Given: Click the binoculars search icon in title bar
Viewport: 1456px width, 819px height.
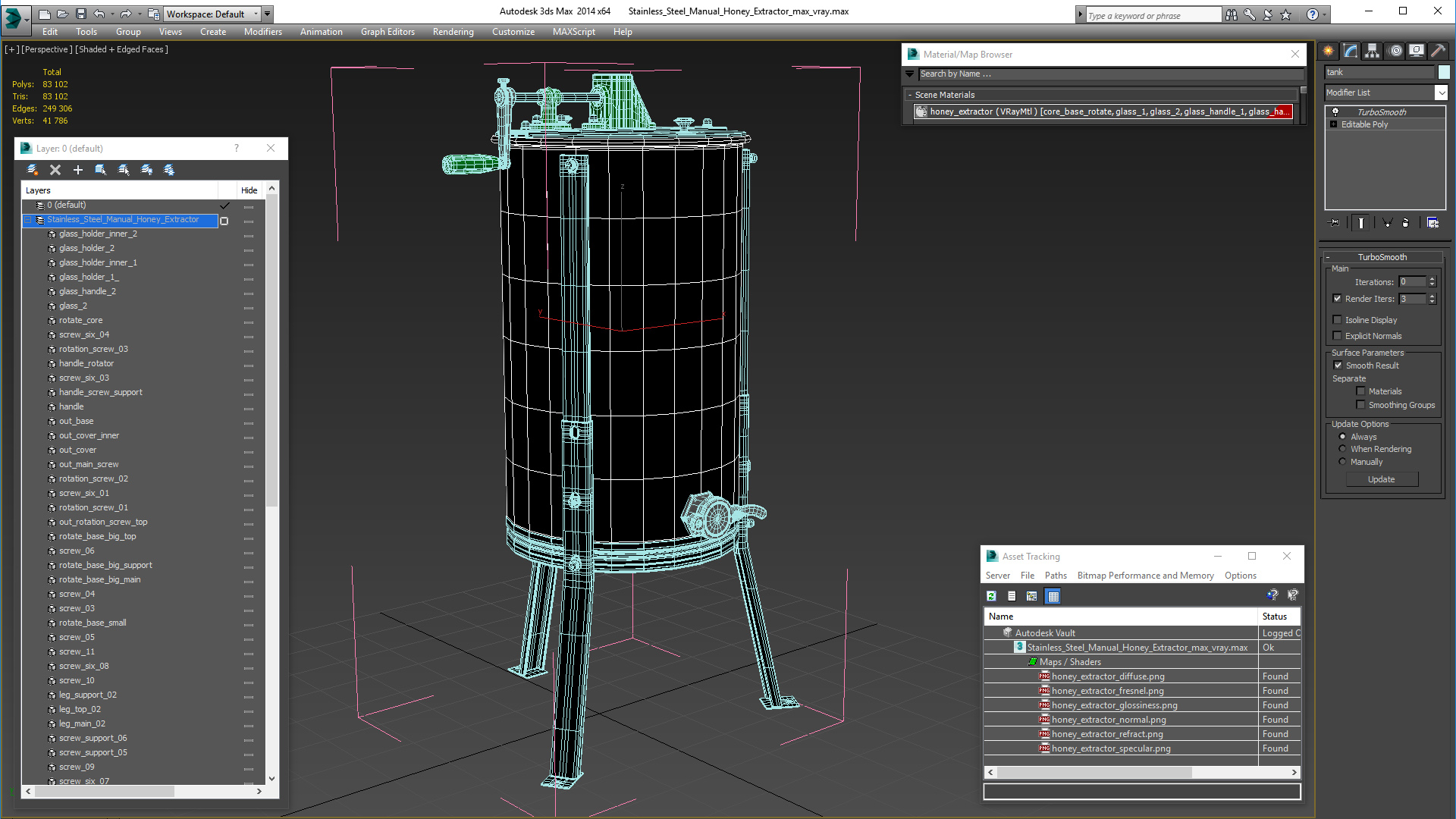Looking at the screenshot, I should [1232, 14].
